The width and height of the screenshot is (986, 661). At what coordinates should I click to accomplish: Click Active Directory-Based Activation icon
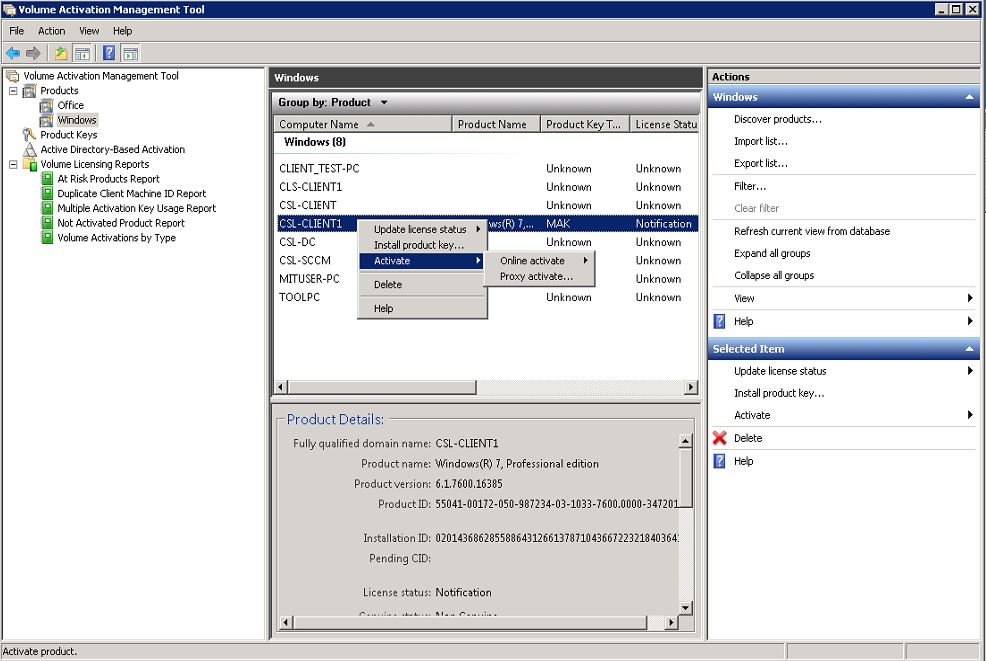30,150
